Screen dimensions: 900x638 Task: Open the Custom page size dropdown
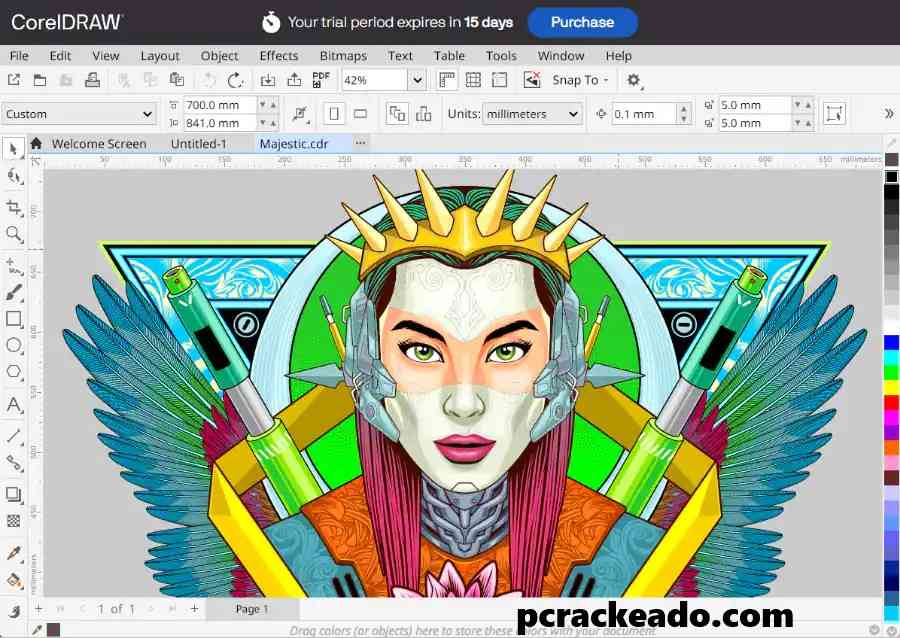[147, 114]
